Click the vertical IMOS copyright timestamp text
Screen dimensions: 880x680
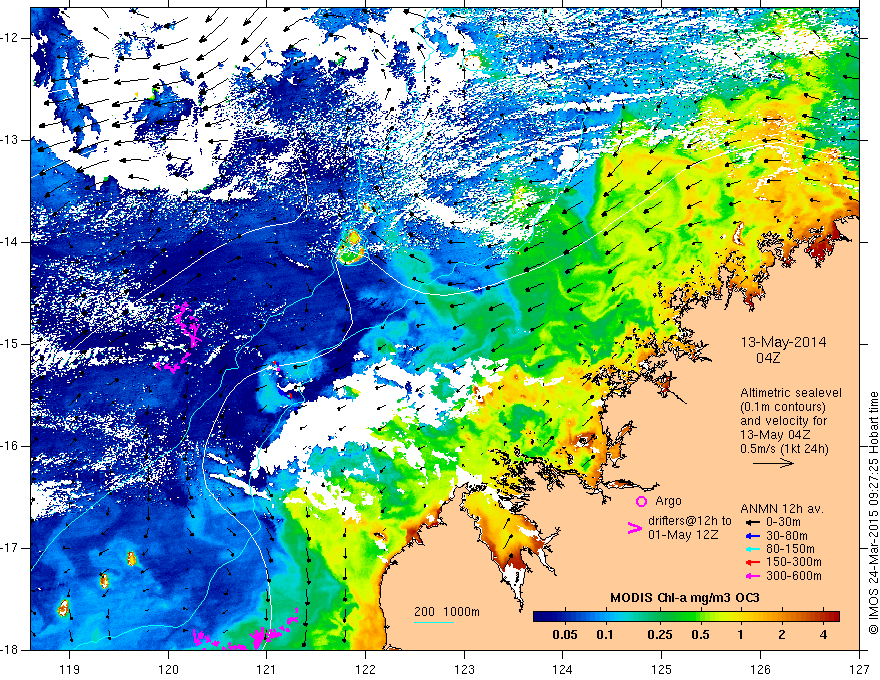pyautogui.click(x=873, y=513)
